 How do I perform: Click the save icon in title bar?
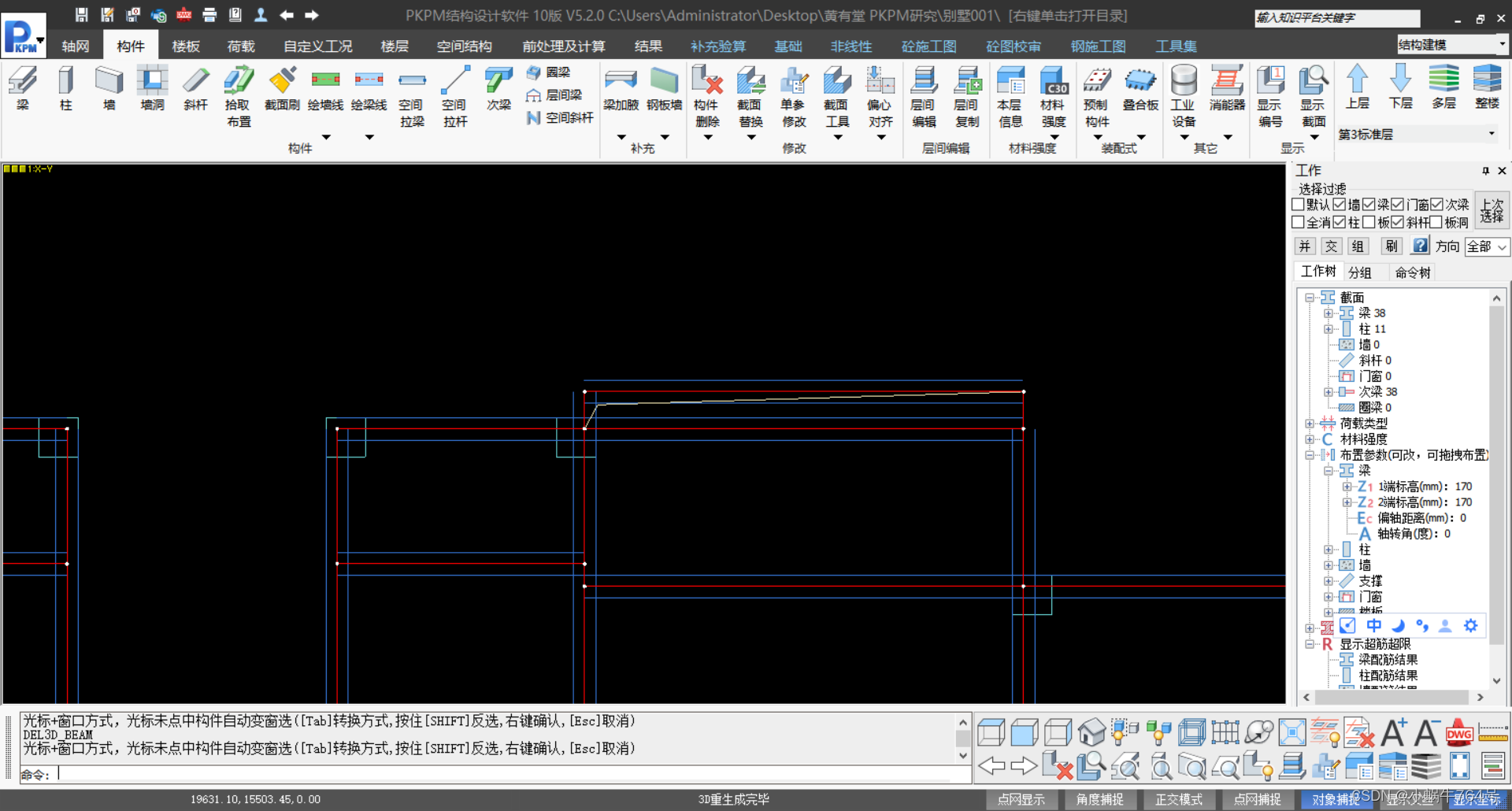click(81, 15)
